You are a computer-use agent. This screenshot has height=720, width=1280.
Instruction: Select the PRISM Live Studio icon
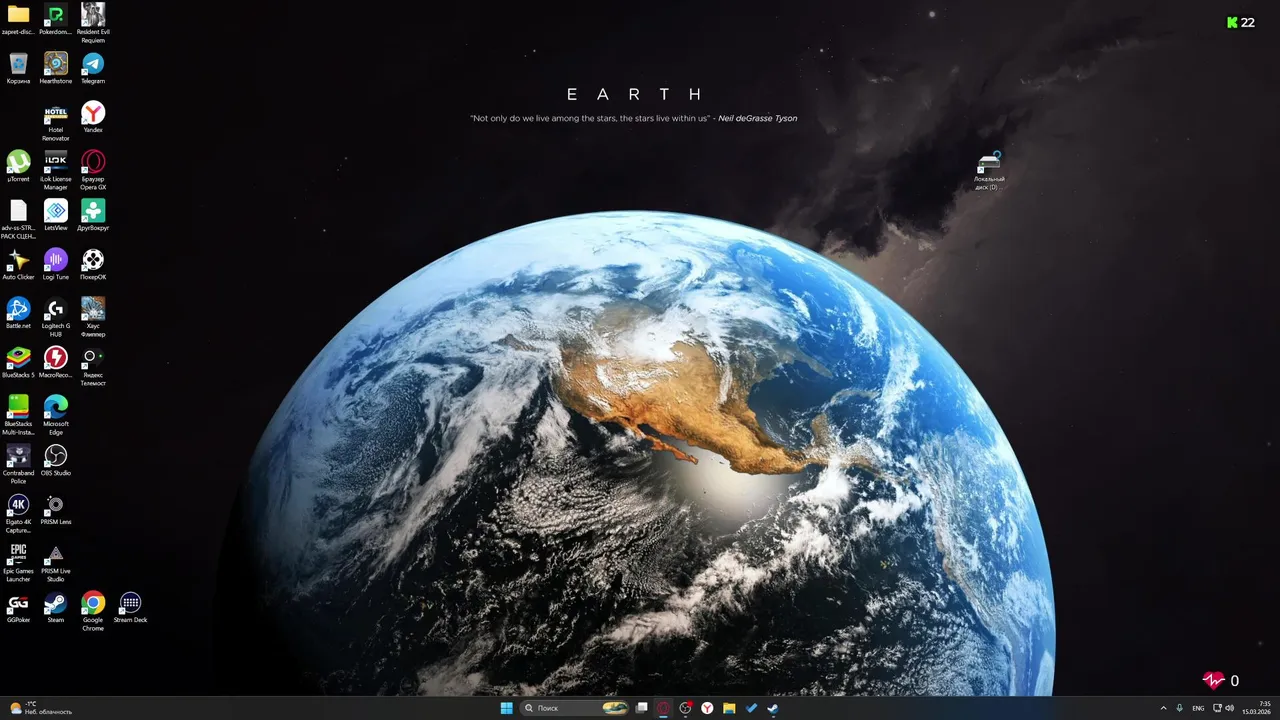click(56, 562)
